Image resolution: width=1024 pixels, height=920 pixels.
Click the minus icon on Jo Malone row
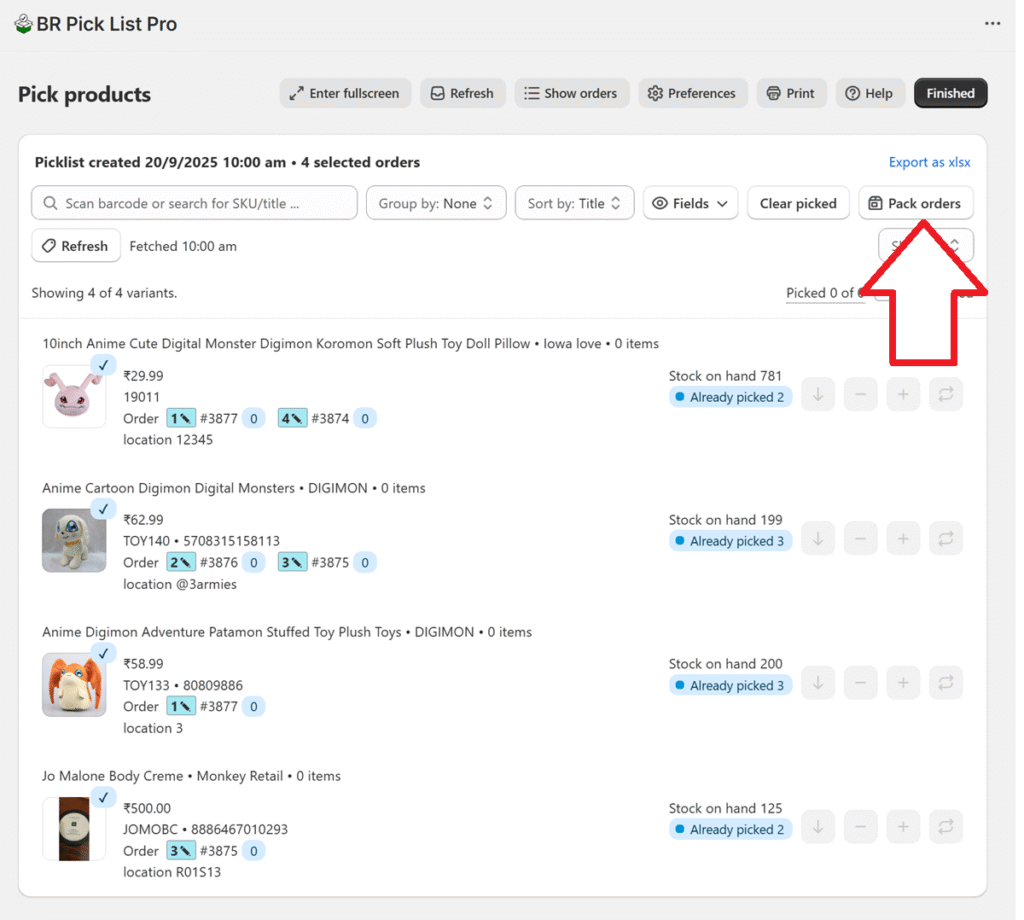click(x=860, y=827)
